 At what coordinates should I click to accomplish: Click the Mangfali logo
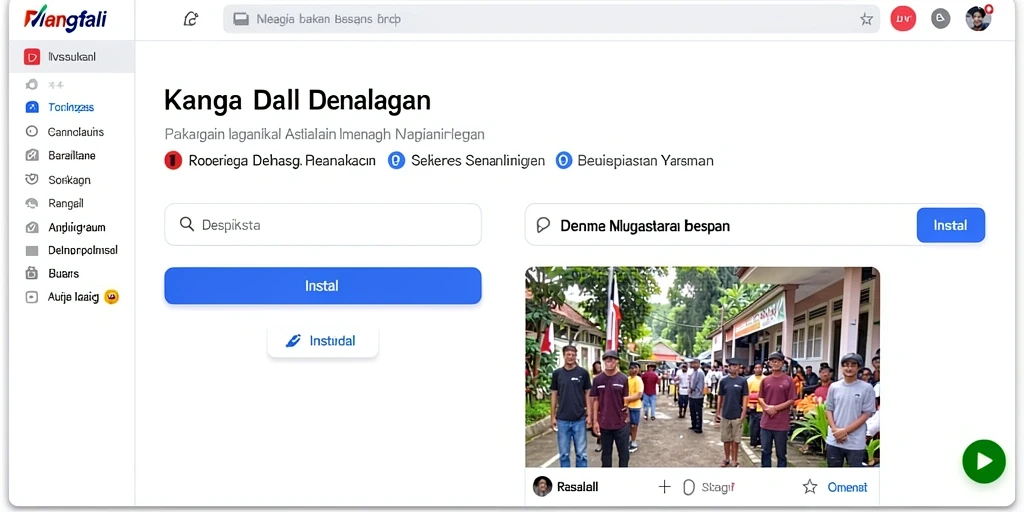[x=65, y=19]
